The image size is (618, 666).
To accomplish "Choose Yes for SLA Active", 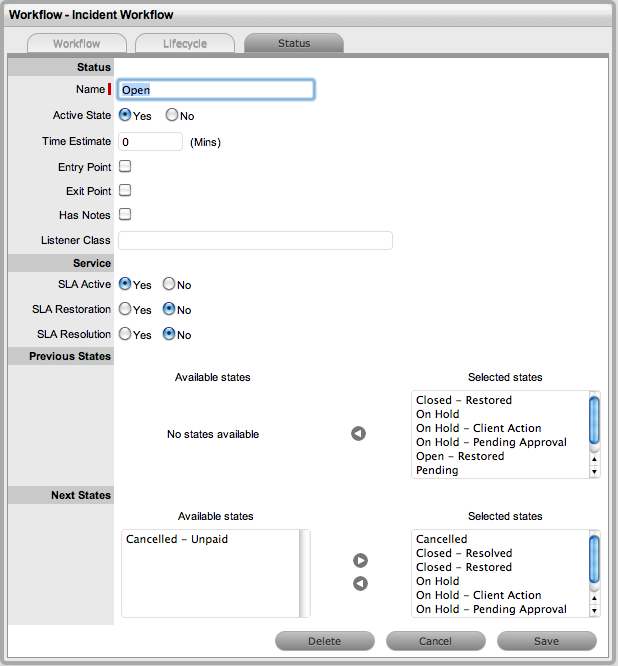I will pos(125,284).
